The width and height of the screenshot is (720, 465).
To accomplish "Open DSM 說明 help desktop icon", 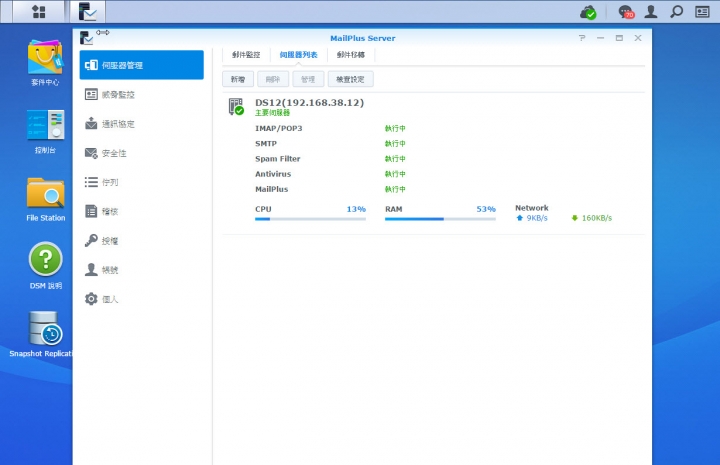I will click(45, 266).
